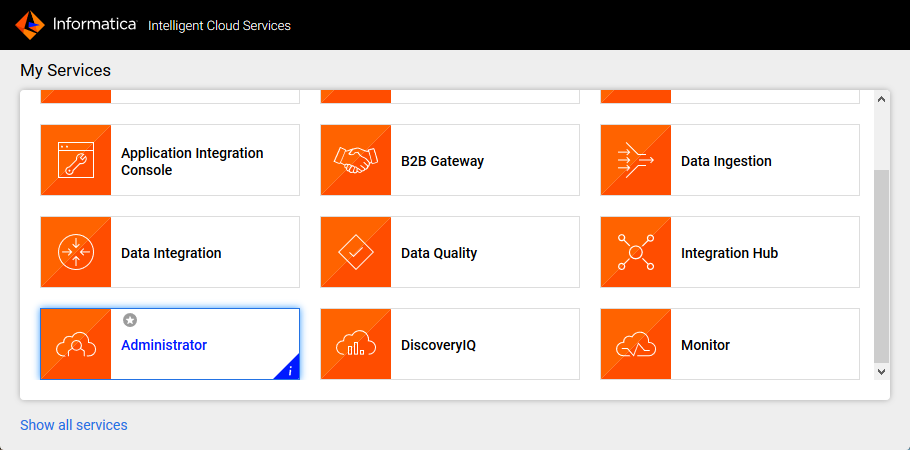910x450 pixels.
Task: Click the Data Quality checkmark icon
Action: tap(356, 252)
